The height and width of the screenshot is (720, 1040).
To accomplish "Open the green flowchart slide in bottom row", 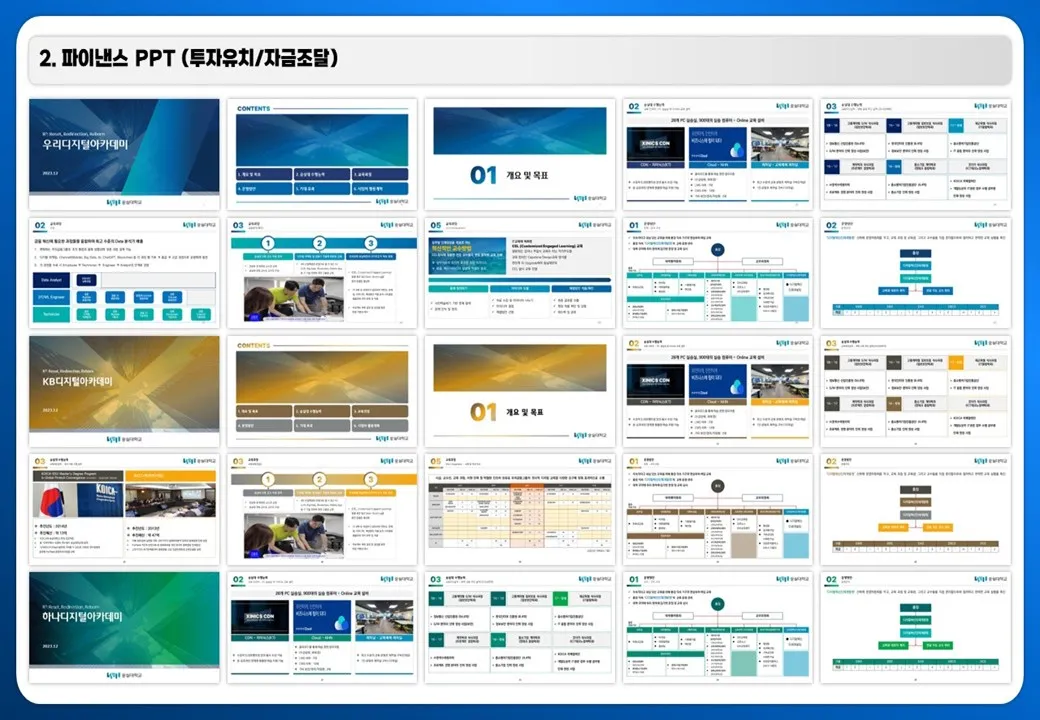I will click(916, 627).
